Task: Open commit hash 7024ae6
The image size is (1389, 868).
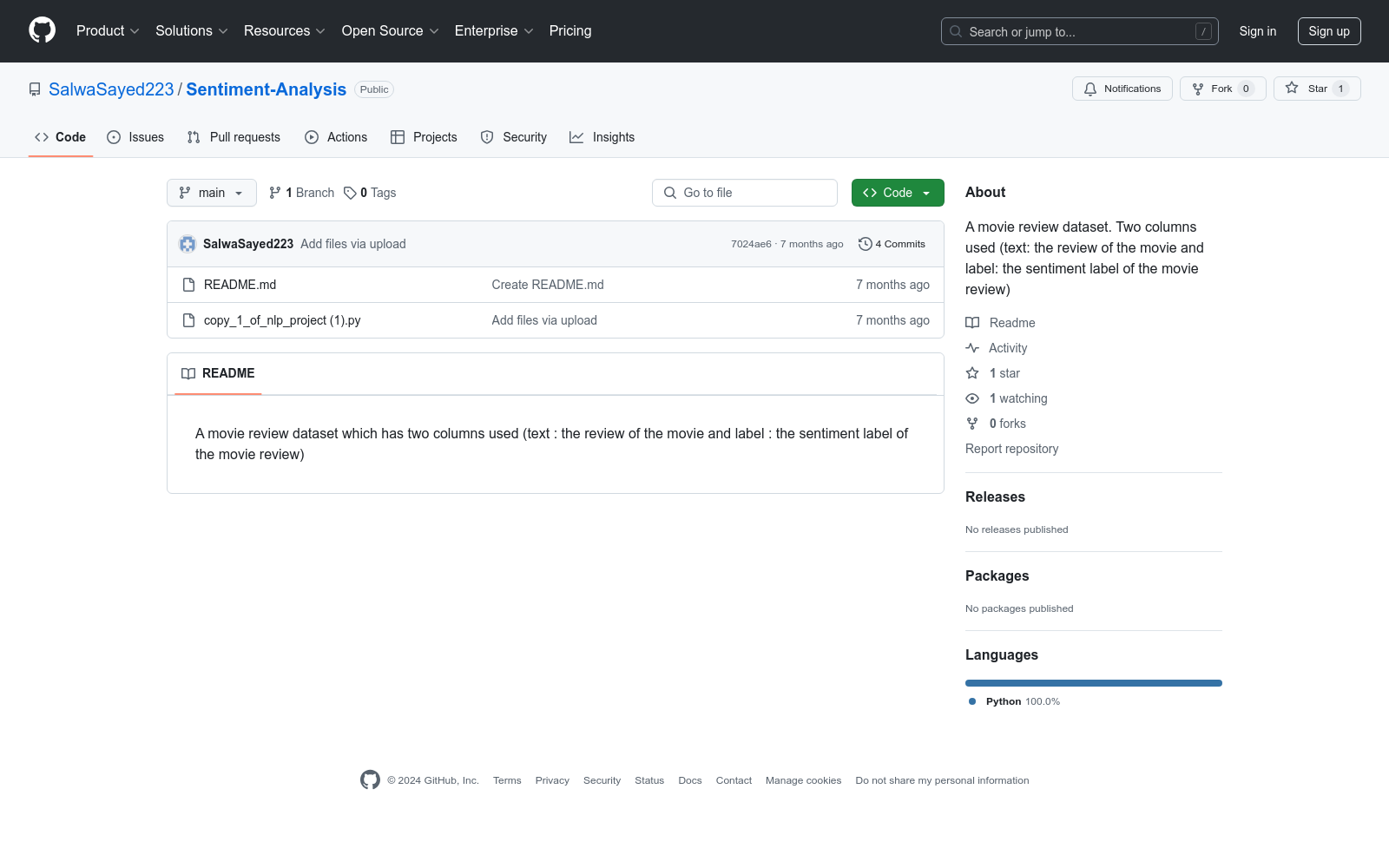Action: (x=751, y=244)
